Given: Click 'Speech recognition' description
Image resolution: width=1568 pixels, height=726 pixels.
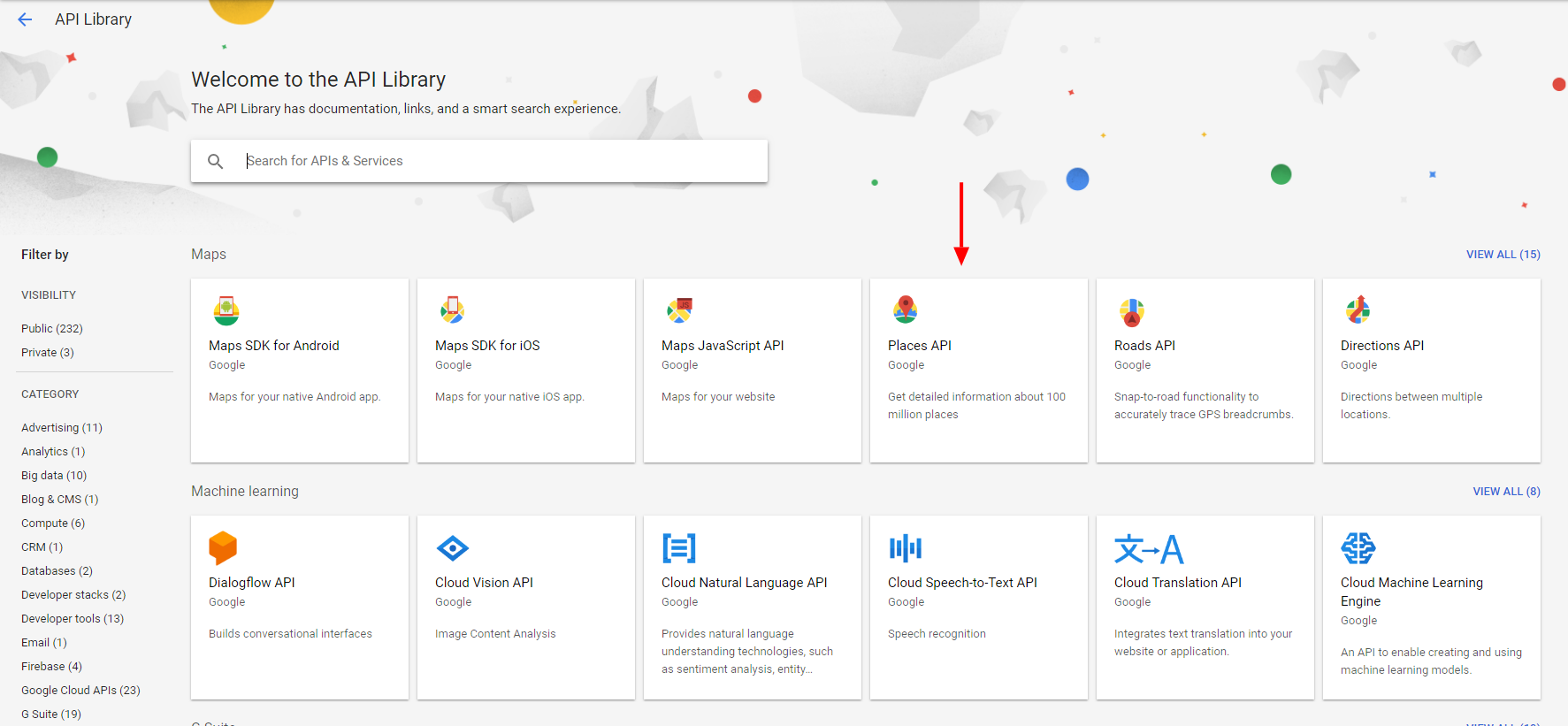Looking at the screenshot, I should [937, 634].
